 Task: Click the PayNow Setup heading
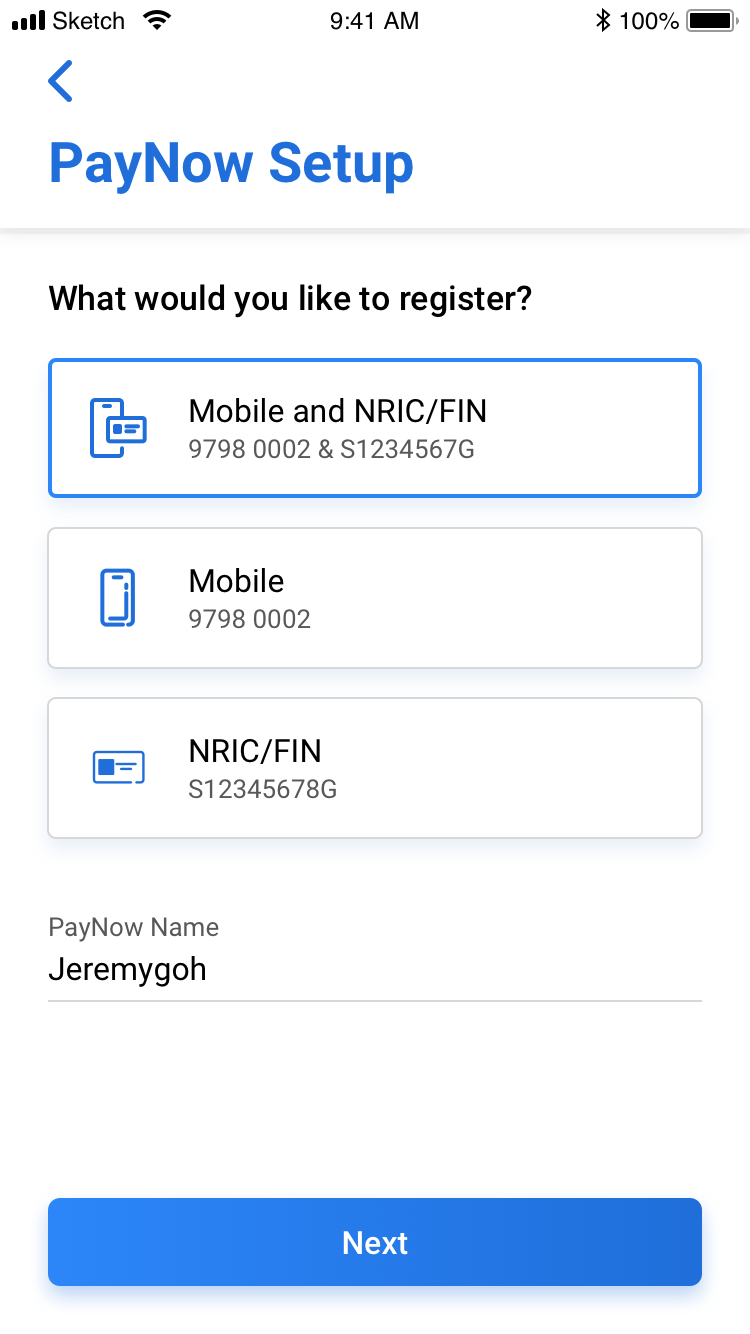[x=231, y=164]
